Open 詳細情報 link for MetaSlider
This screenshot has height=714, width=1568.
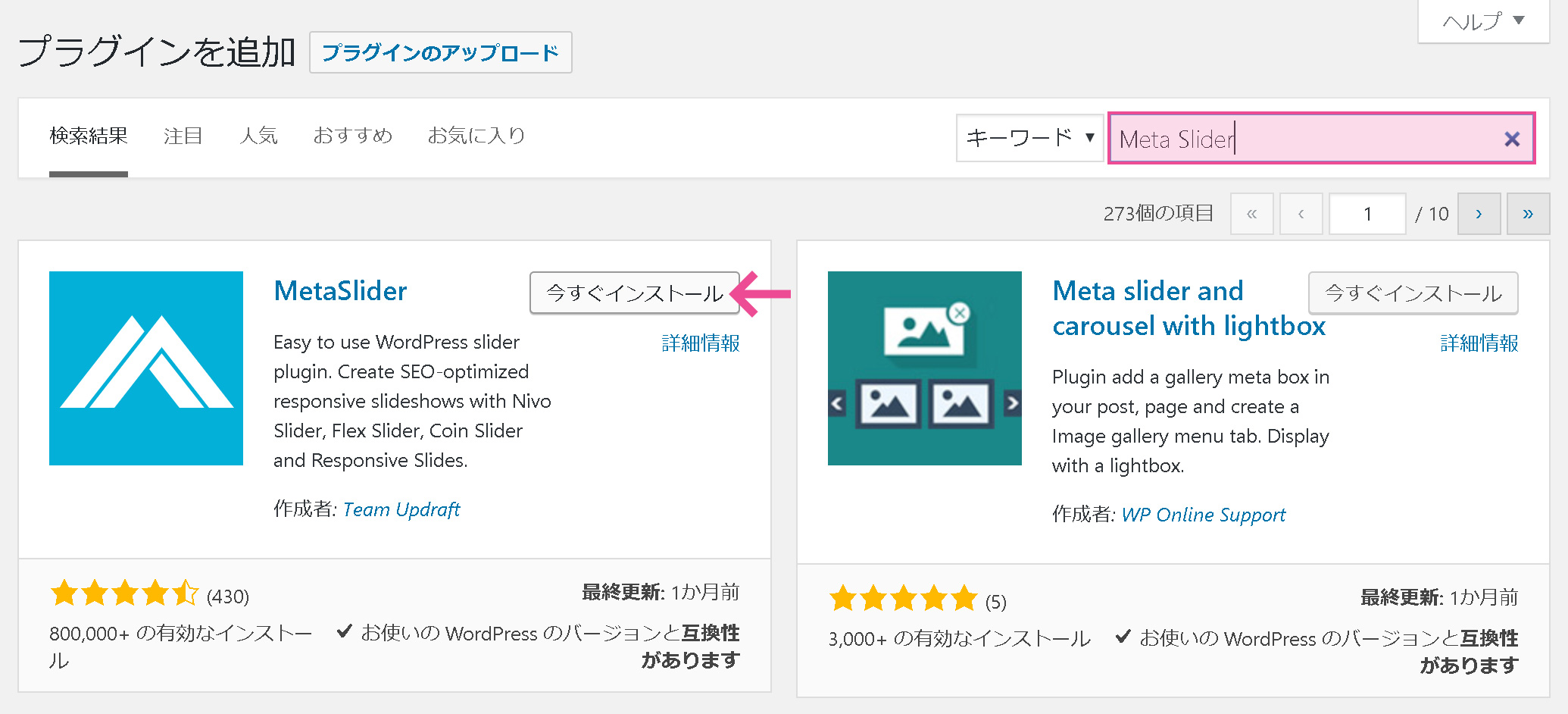(700, 343)
